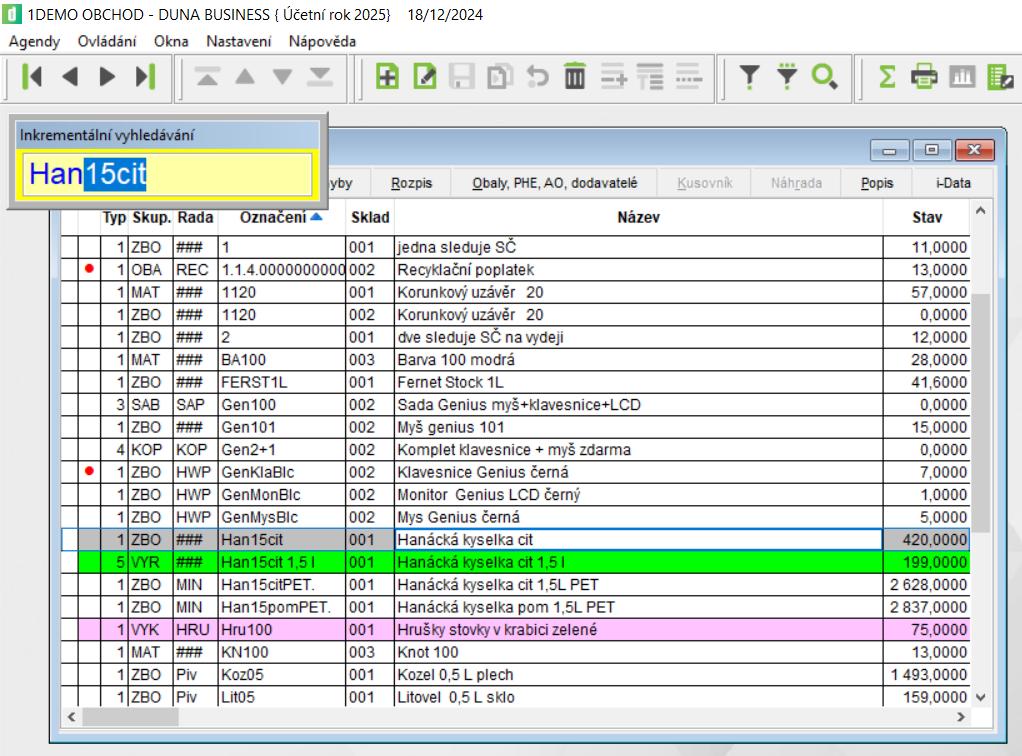Image resolution: width=1022 pixels, height=756 pixels.
Task: Open the funnel icon with dots above
Action: coord(787,77)
